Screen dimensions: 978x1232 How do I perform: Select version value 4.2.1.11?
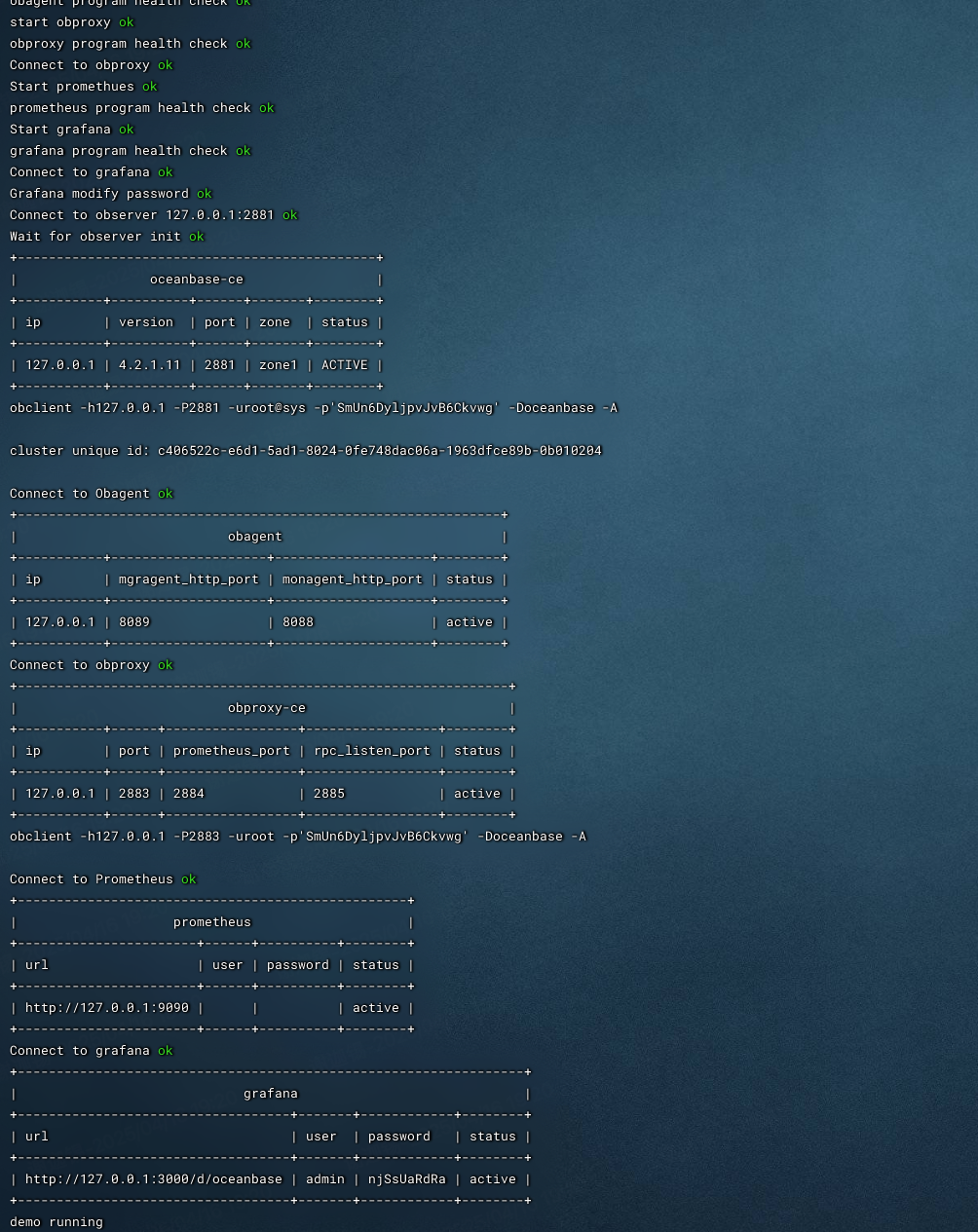click(150, 365)
